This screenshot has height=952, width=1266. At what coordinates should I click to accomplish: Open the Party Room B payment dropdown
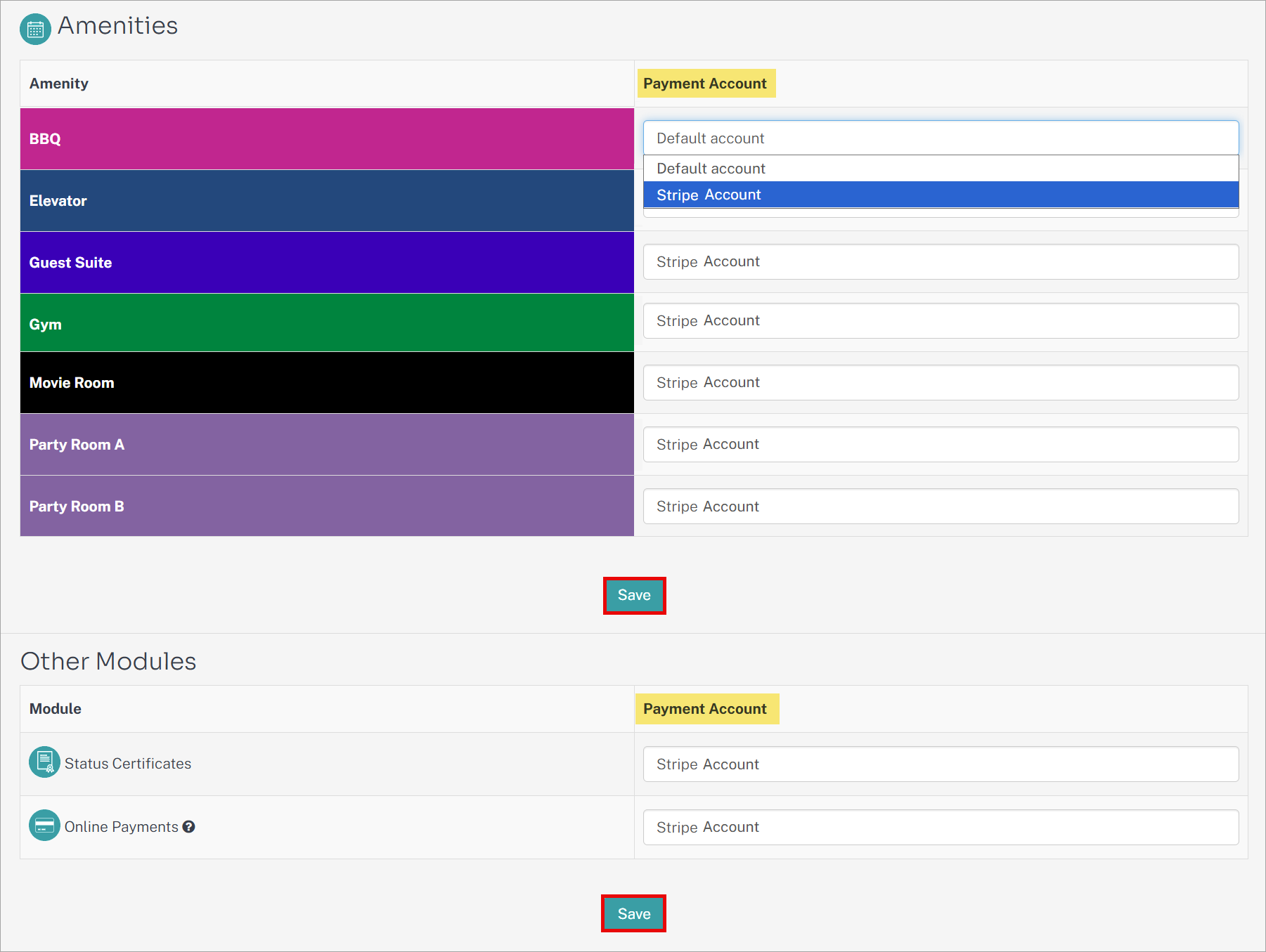click(x=941, y=506)
